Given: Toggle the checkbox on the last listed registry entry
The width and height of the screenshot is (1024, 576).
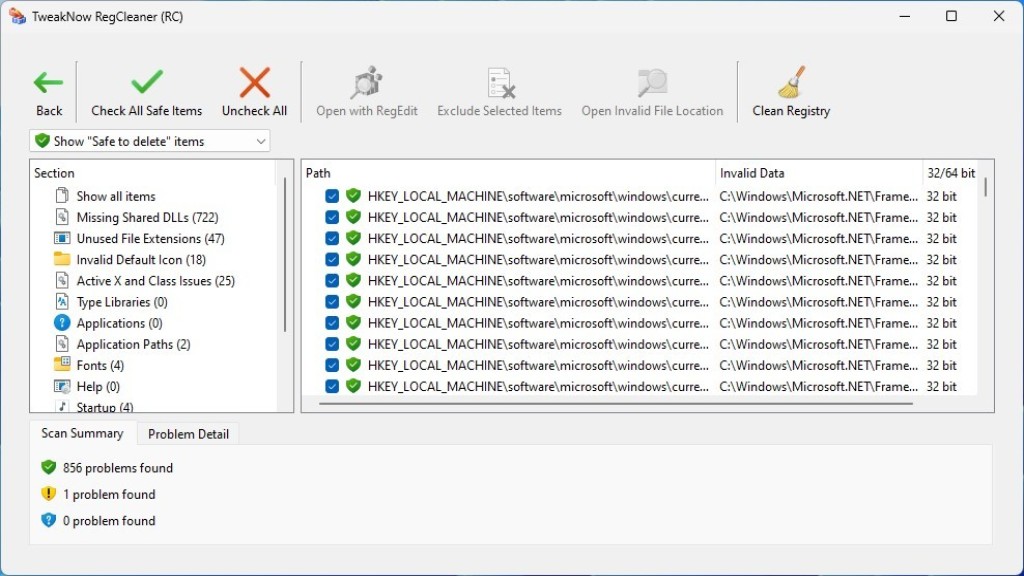Looking at the screenshot, I should (x=331, y=386).
